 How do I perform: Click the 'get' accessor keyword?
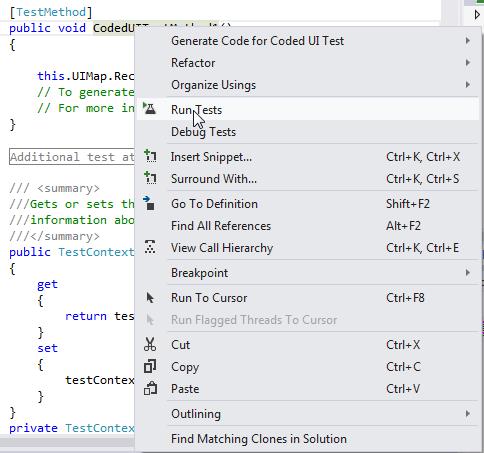coord(47,284)
